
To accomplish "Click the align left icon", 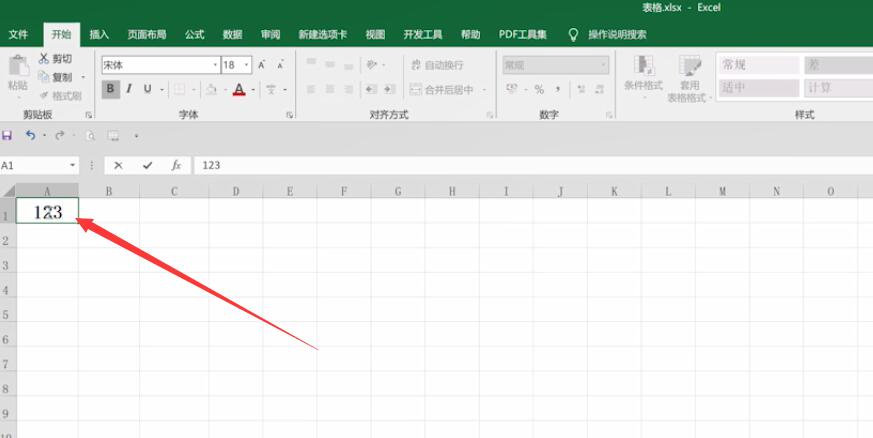I will [311, 89].
